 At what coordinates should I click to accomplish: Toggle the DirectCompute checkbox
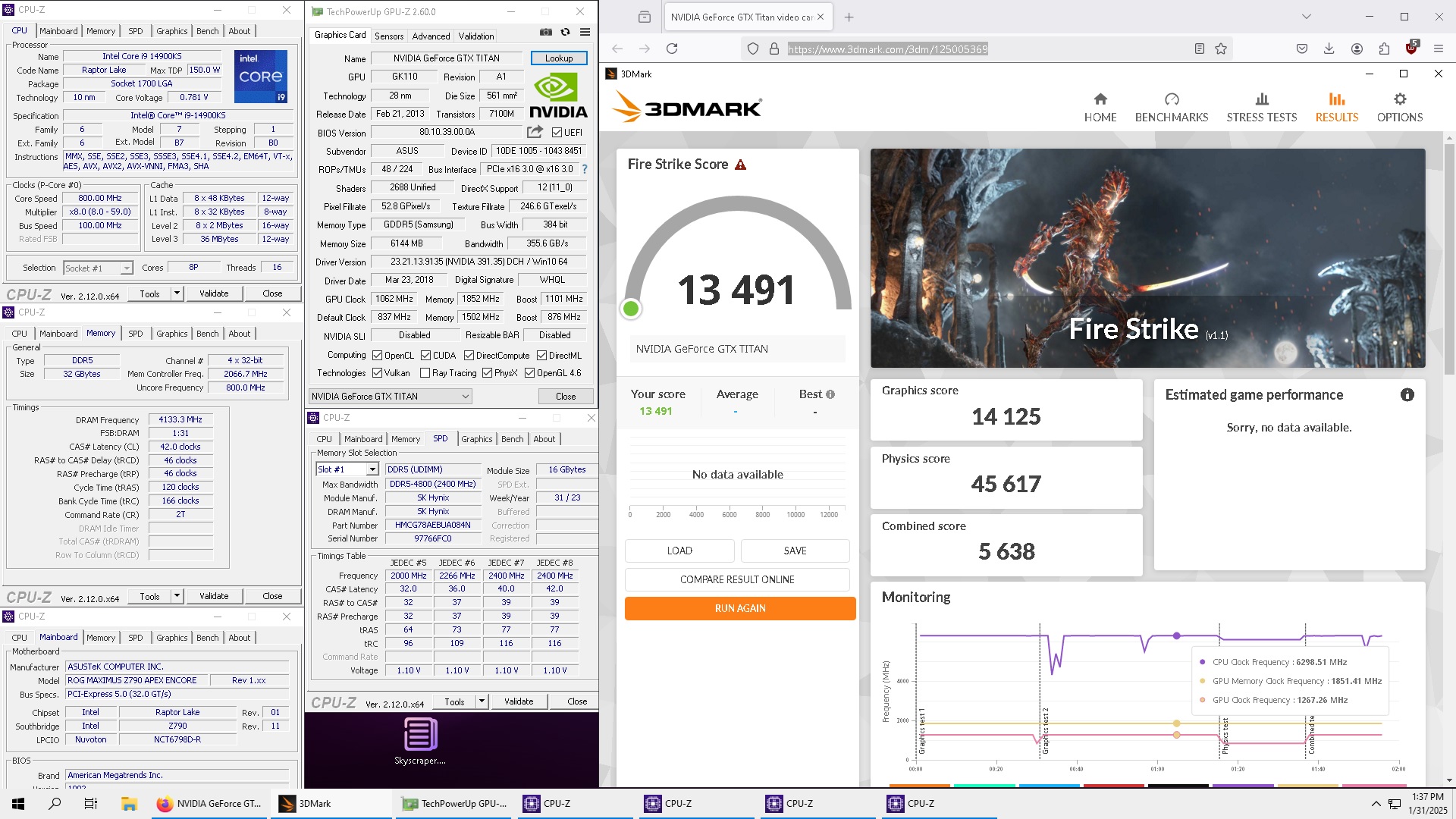pyautogui.click(x=469, y=356)
